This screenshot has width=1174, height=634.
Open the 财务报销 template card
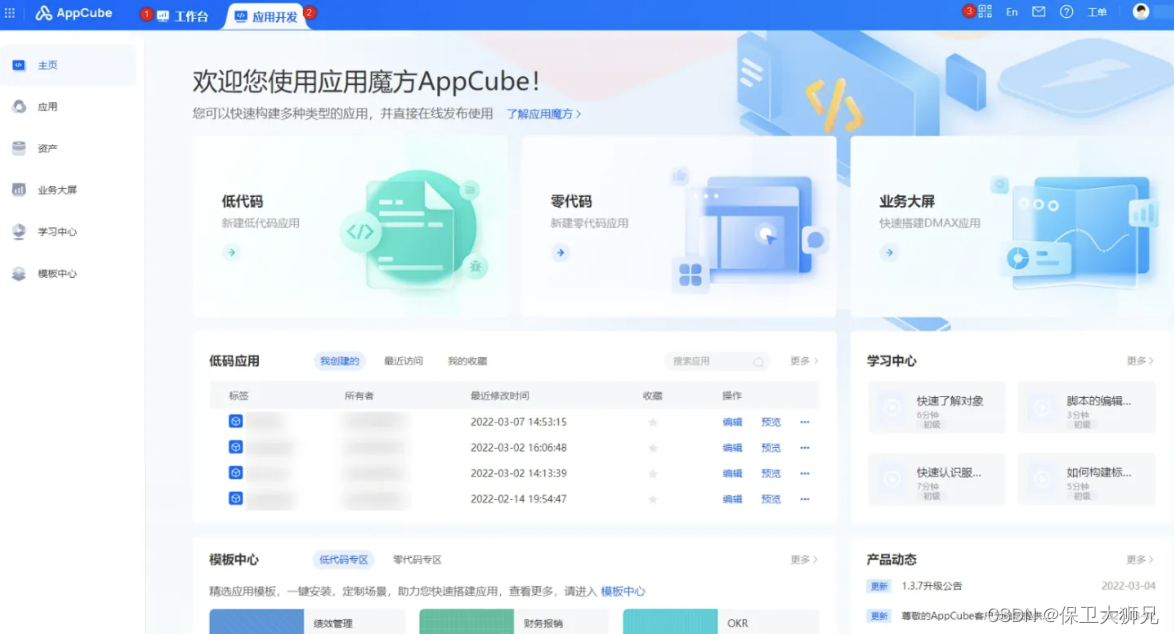(514, 622)
